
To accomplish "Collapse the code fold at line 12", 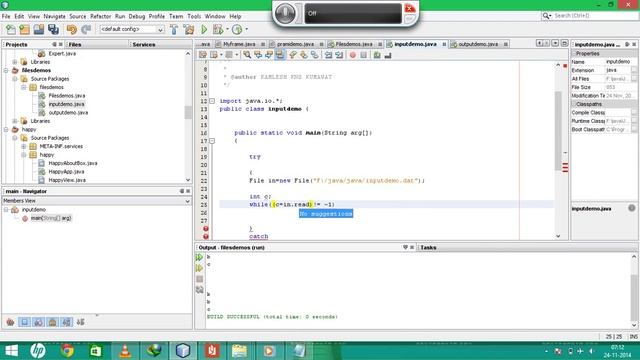I will pos(212,101).
